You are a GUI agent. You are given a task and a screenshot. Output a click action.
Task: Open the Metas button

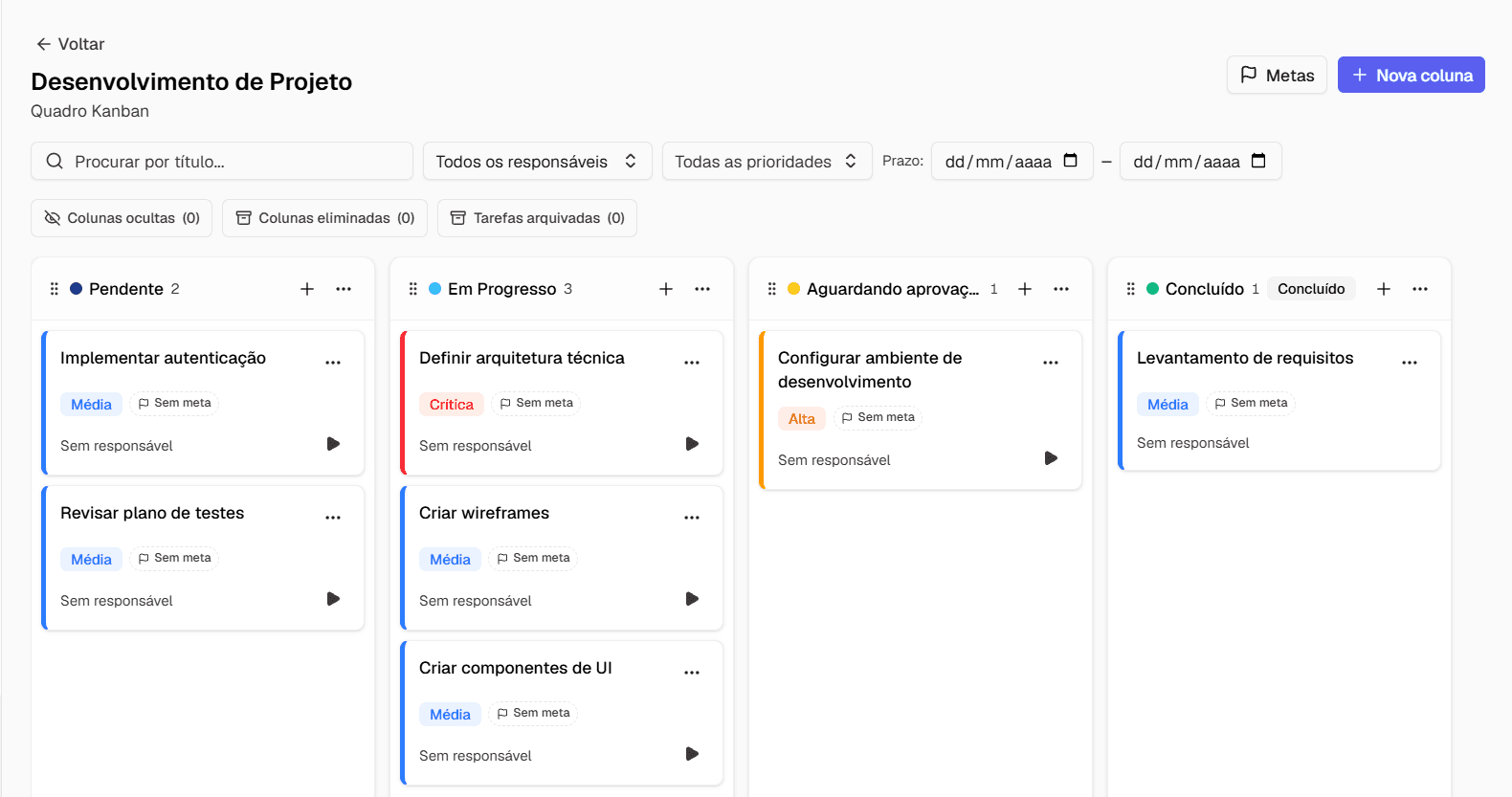1277,75
